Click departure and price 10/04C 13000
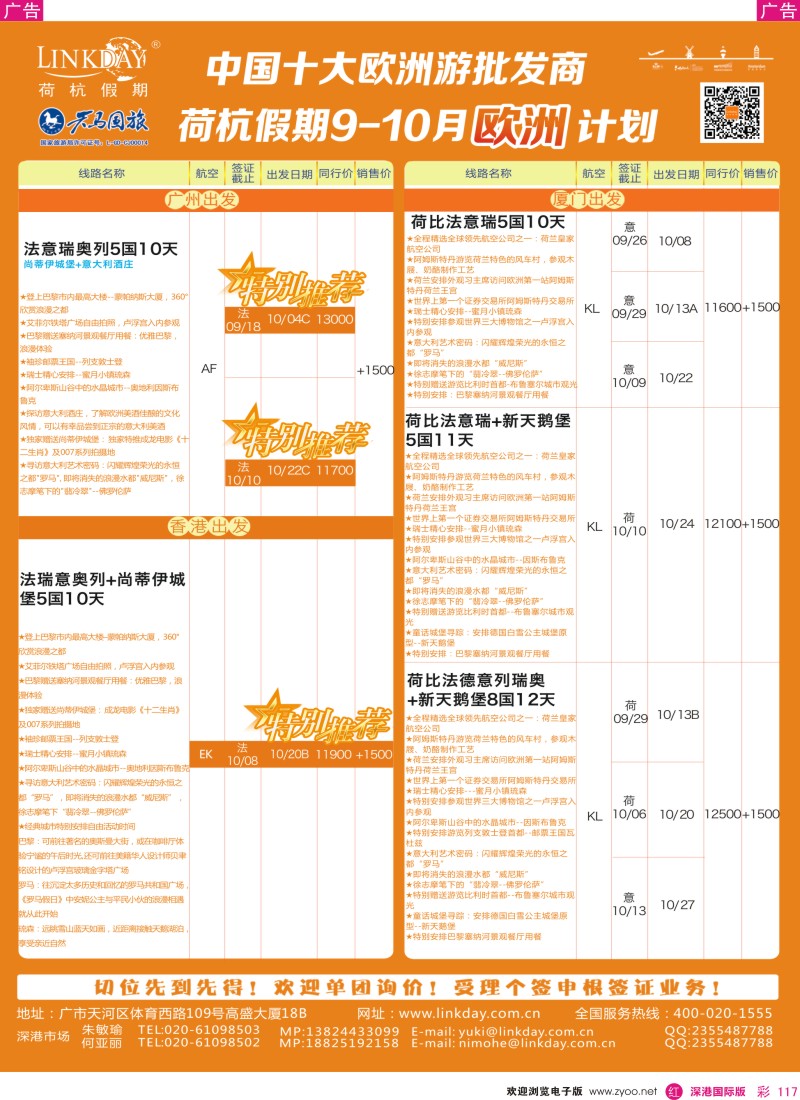The height and width of the screenshot is (1100, 800). [310, 319]
